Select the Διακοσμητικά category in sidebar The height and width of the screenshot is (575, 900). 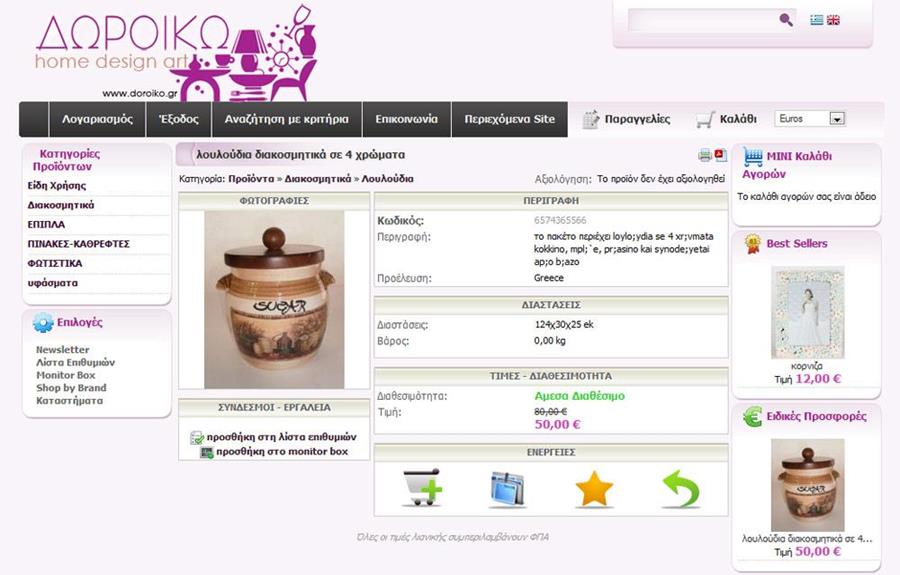[x=61, y=205]
